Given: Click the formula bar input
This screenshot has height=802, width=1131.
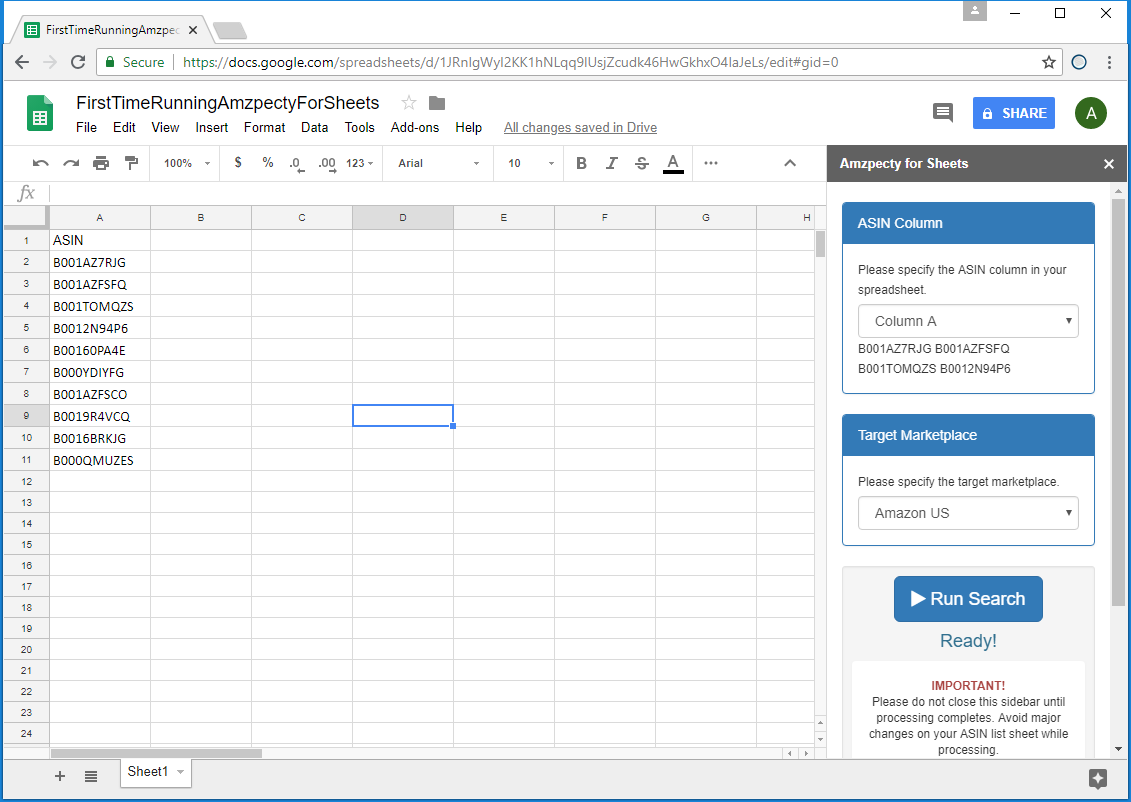Looking at the screenshot, I should (x=436, y=193).
